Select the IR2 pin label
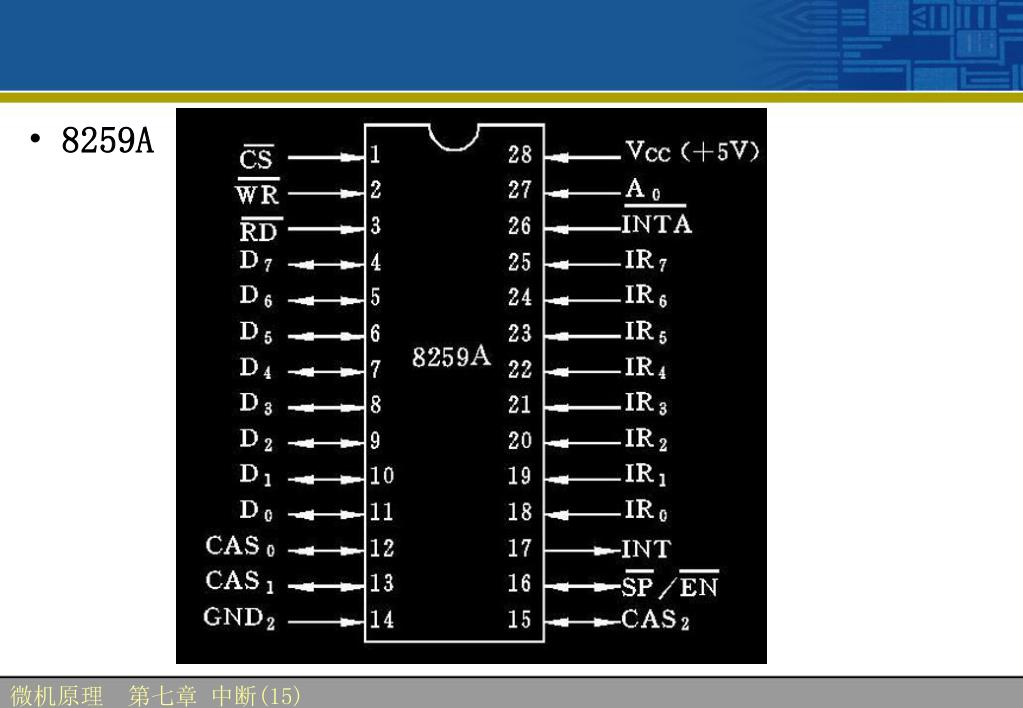Viewport: 1023px width, 708px height. click(646, 440)
